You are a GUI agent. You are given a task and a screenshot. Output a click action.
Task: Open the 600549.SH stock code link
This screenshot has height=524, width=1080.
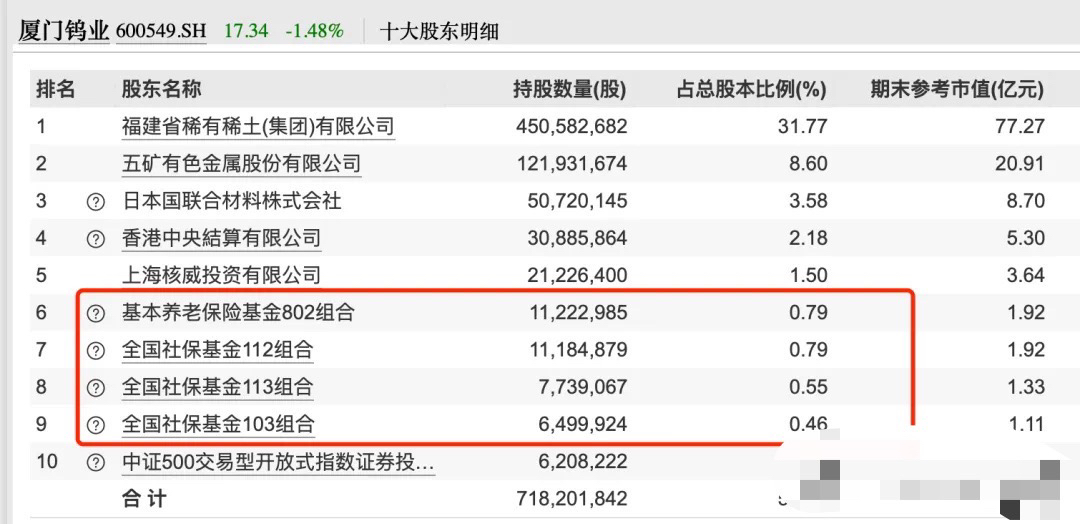tap(161, 31)
